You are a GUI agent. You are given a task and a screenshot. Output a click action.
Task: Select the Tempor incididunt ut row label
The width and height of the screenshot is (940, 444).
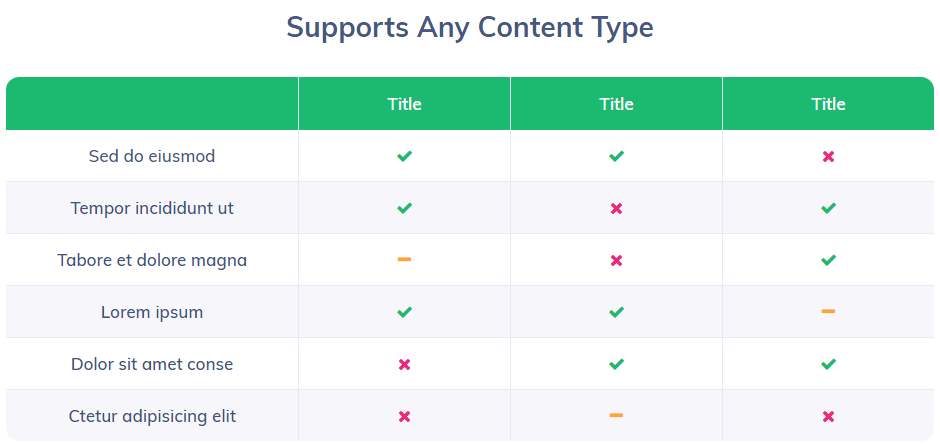[152, 209]
